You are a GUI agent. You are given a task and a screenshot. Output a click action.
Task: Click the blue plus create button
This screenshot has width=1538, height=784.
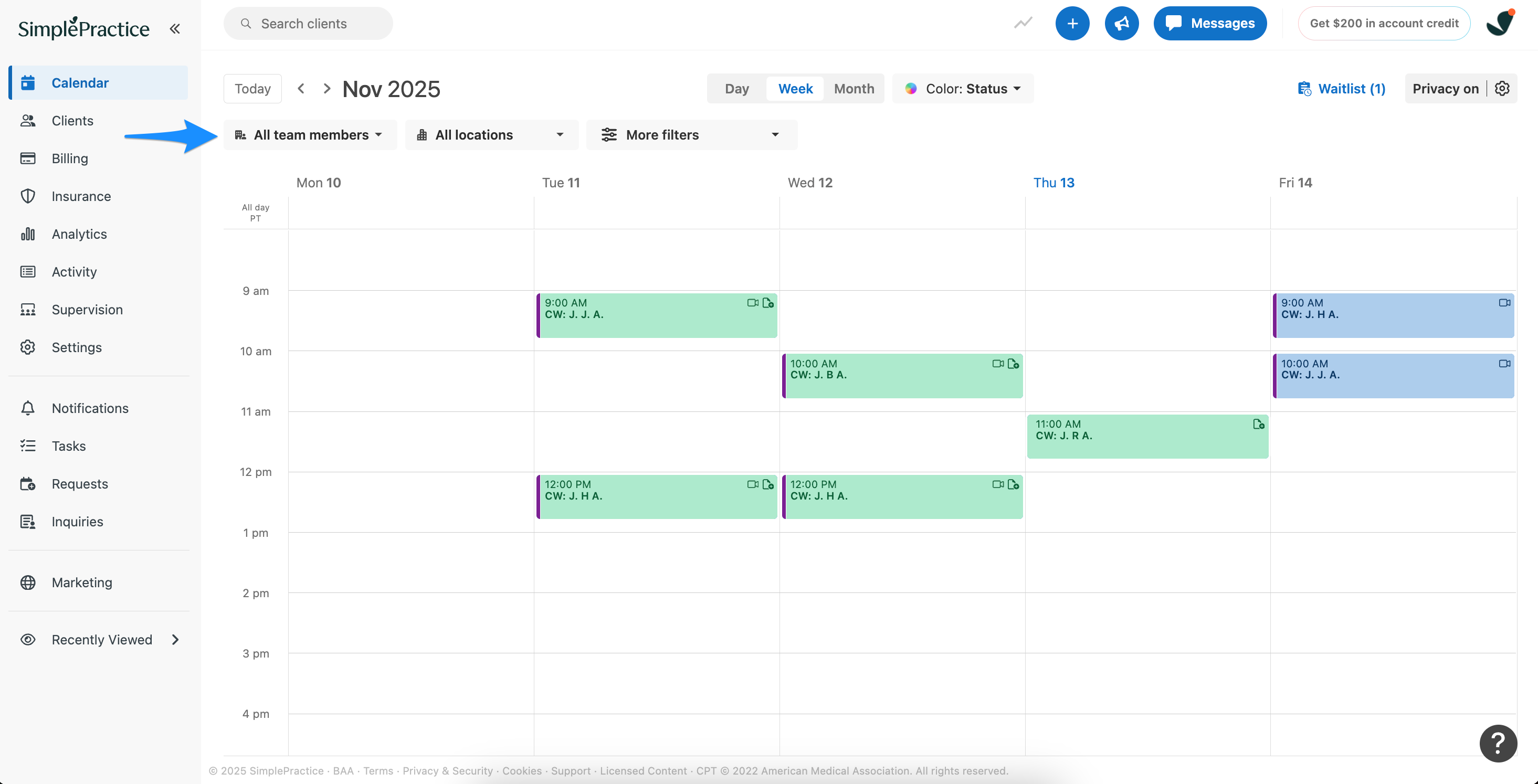(1072, 23)
